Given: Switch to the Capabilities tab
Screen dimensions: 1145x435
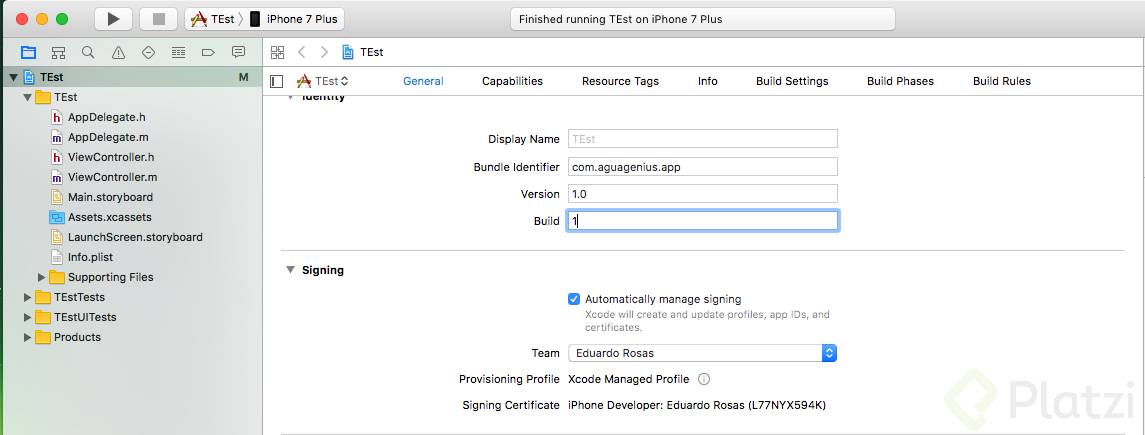Looking at the screenshot, I should pyautogui.click(x=513, y=81).
